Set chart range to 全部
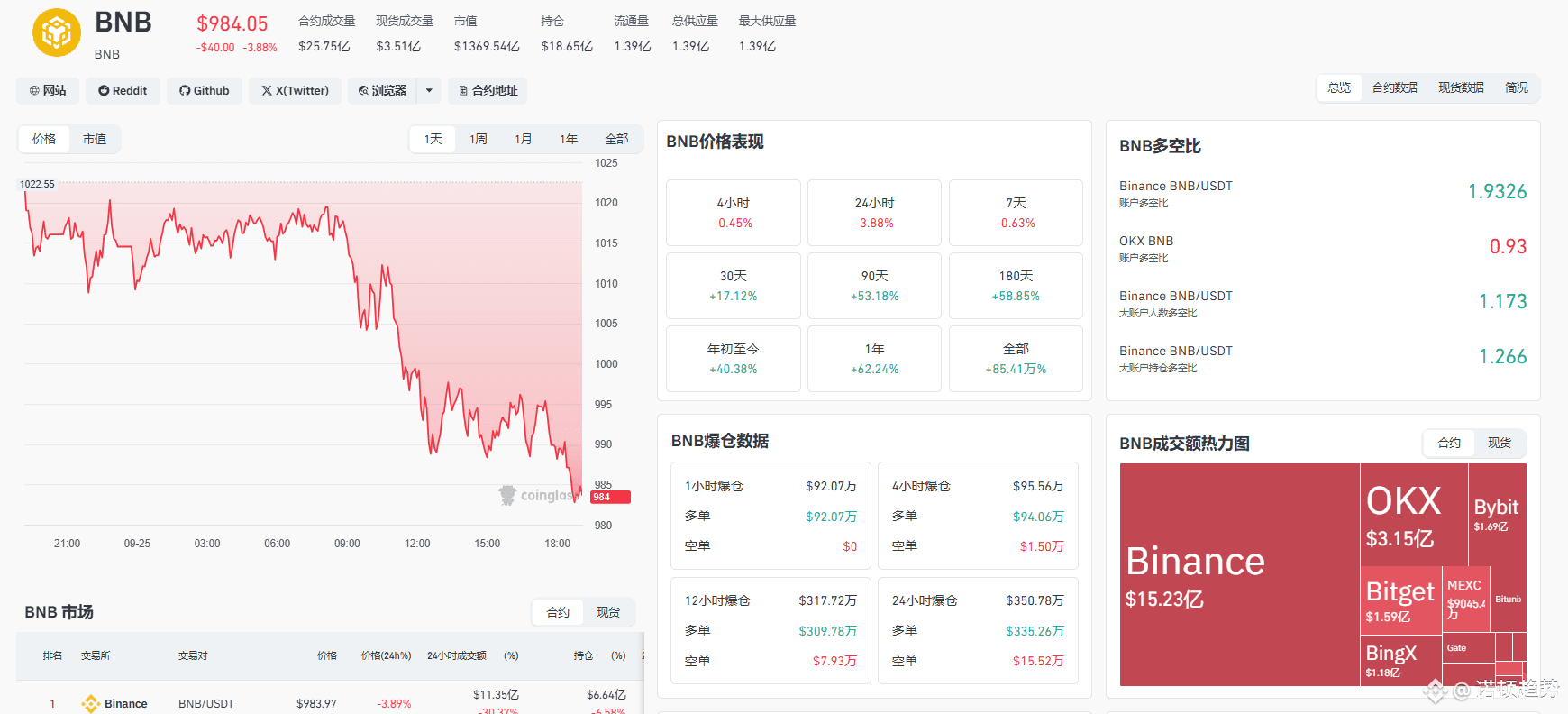Image resolution: width=1568 pixels, height=714 pixels. coord(616,139)
